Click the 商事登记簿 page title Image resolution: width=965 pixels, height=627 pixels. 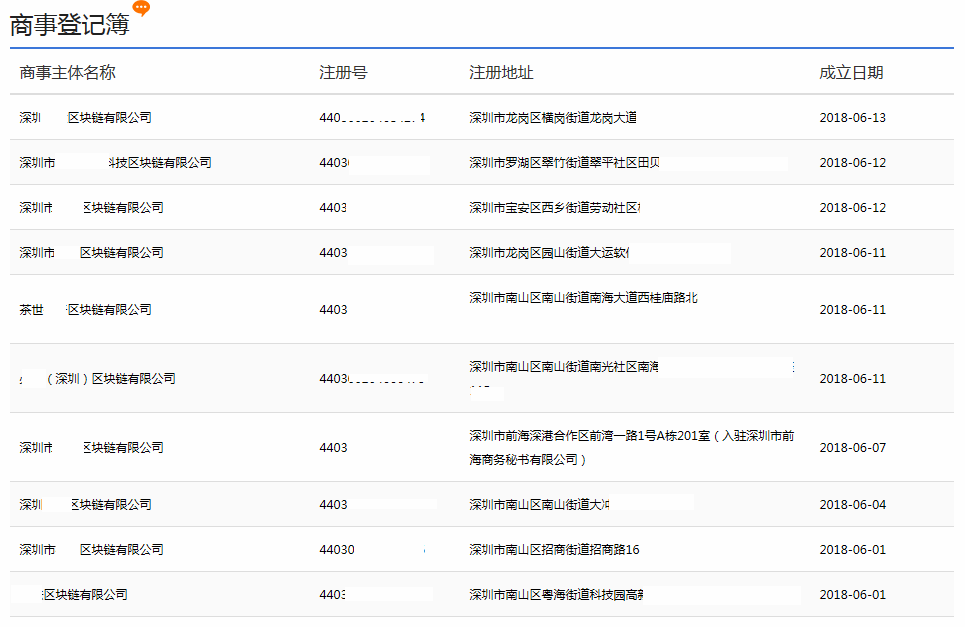click(x=70, y=25)
